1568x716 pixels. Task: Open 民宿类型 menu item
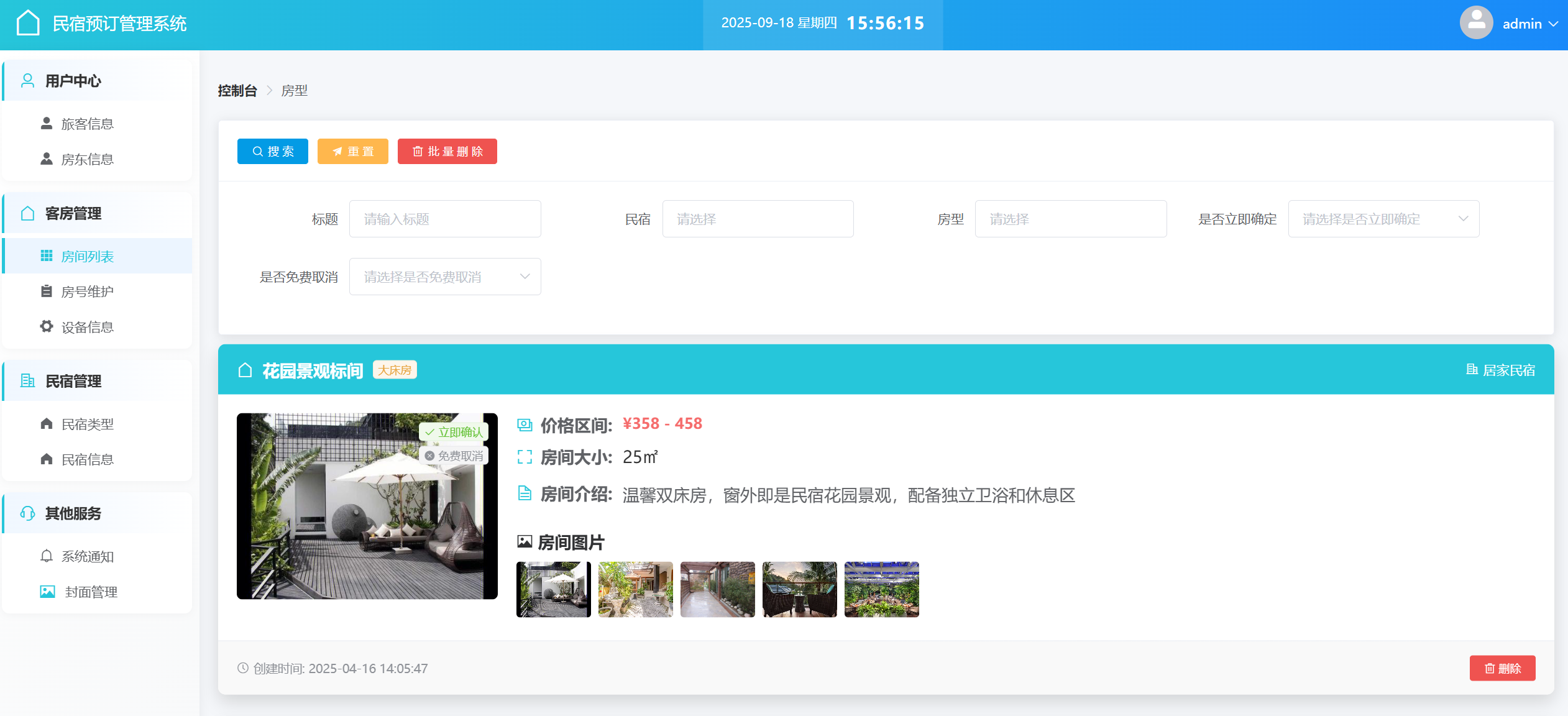pyautogui.click(x=98, y=424)
